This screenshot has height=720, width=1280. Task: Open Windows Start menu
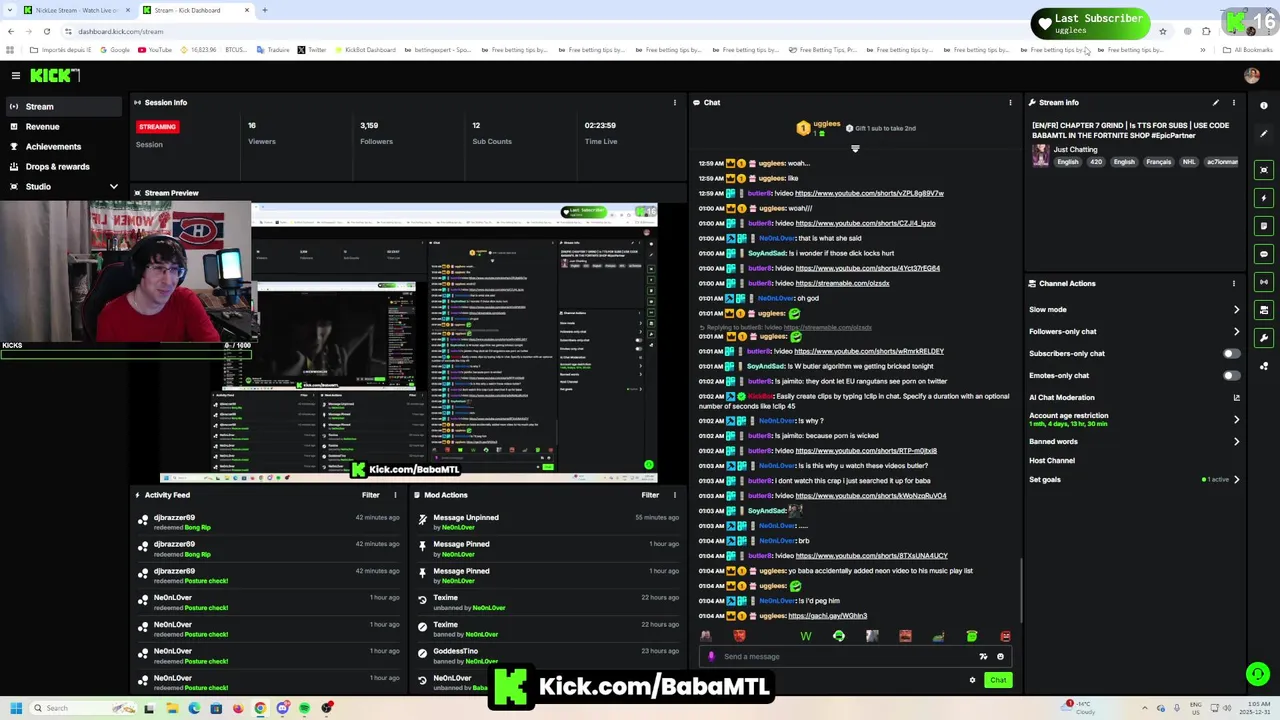point(16,708)
